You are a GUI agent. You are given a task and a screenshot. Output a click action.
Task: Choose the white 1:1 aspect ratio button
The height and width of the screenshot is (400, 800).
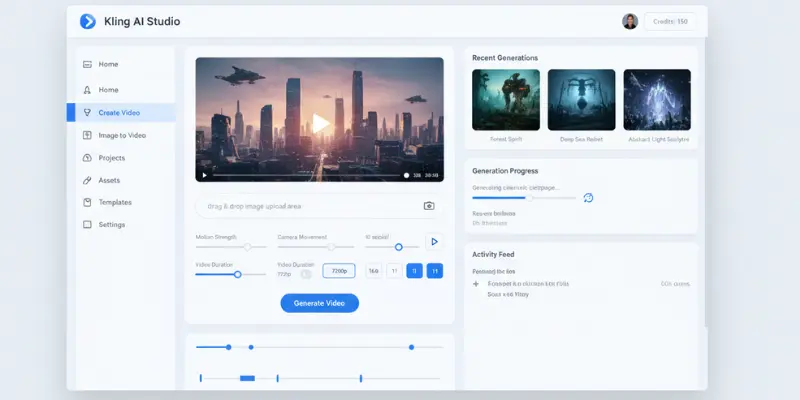coord(394,271)
